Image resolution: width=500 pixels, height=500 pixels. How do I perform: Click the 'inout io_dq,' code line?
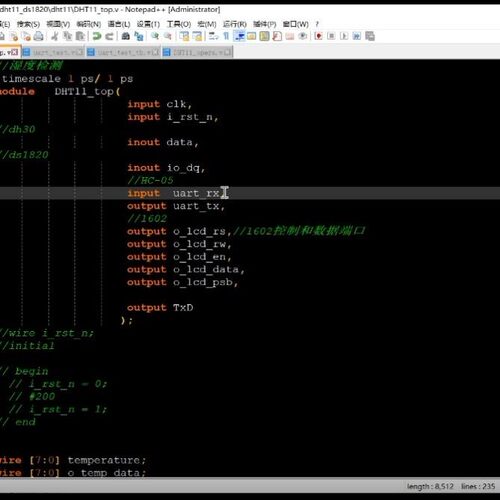pos(166,168)
